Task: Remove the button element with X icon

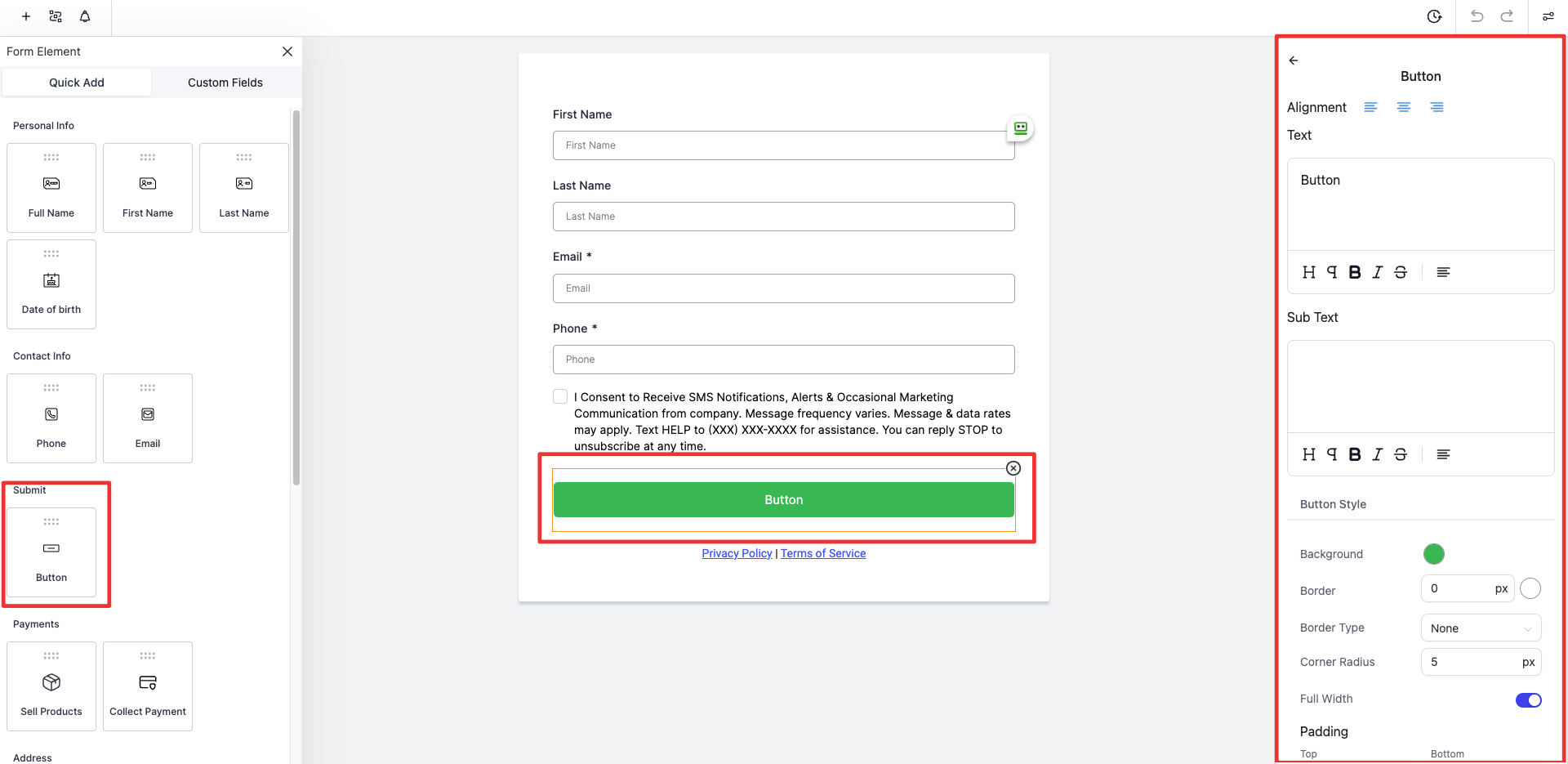Action: (1013, 468)
